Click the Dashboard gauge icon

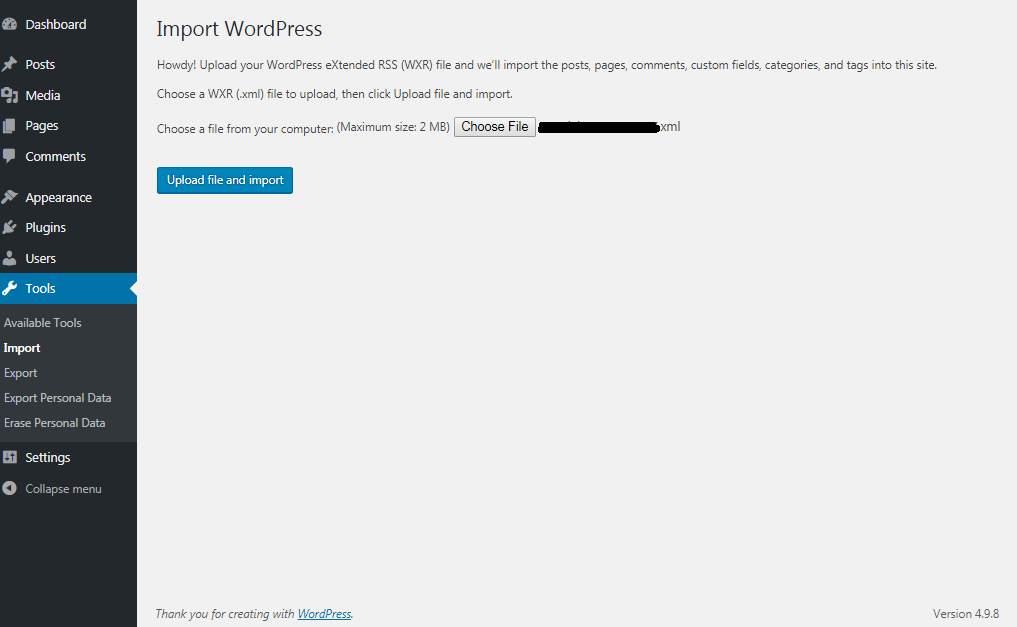click(9, 25)
